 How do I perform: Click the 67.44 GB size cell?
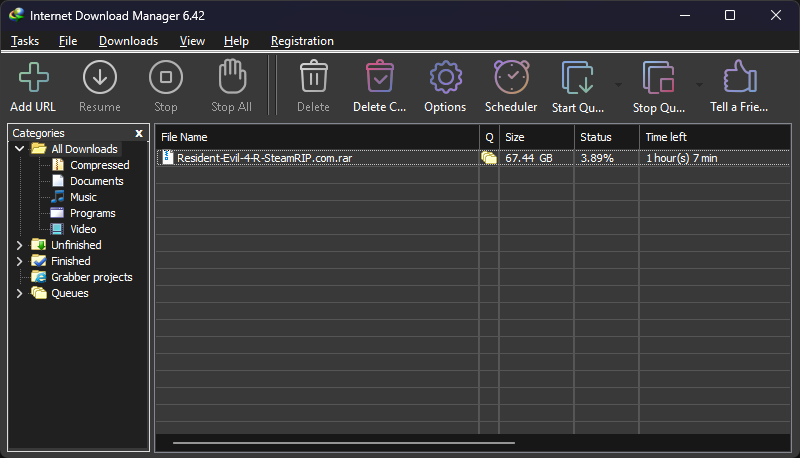529,158
